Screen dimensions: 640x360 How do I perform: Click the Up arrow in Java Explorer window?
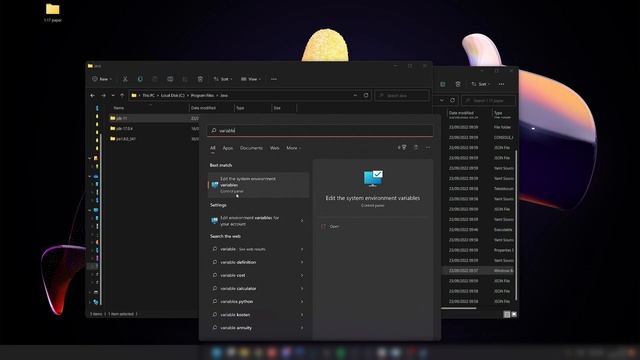click(122, 95)
